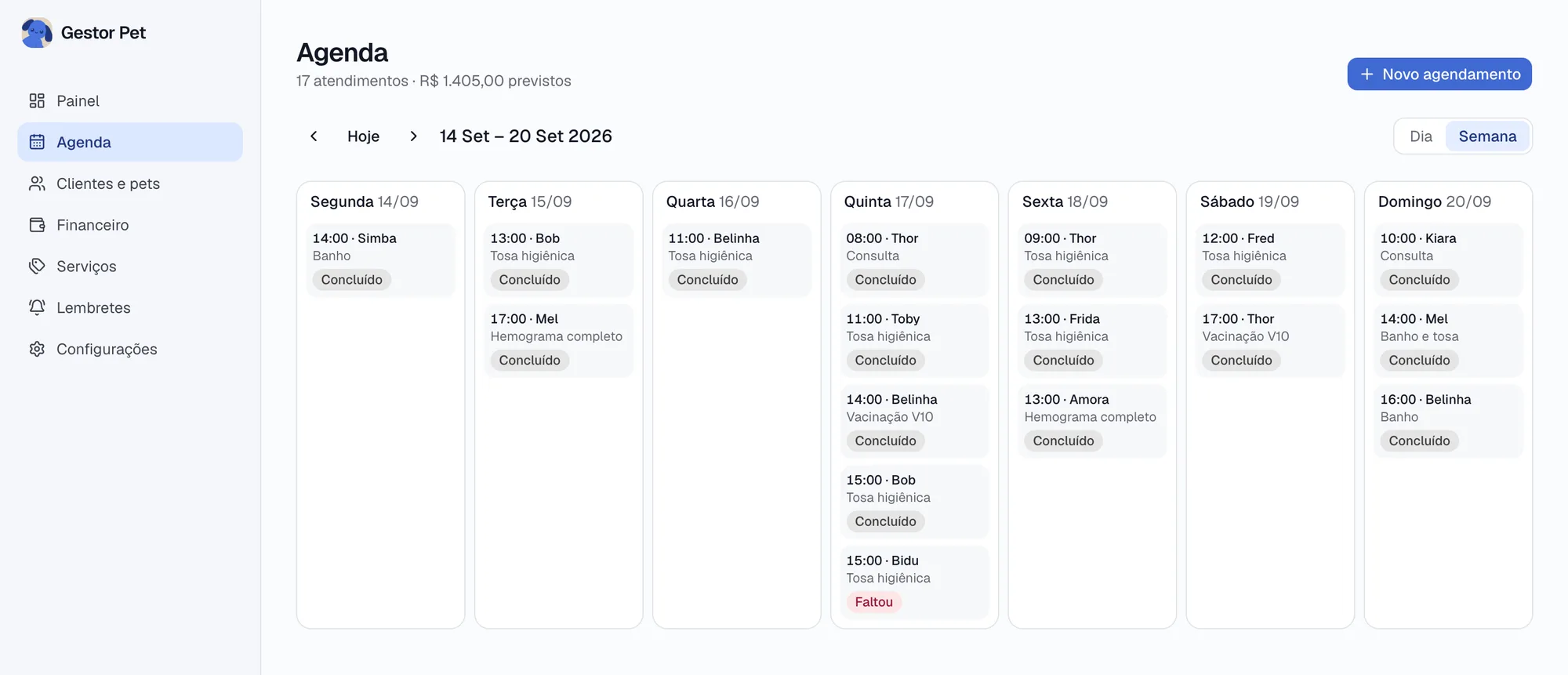Navigate to the Lembretes label
The image size is (1568, 675).
pyautogui.click(x=93, y=307)
